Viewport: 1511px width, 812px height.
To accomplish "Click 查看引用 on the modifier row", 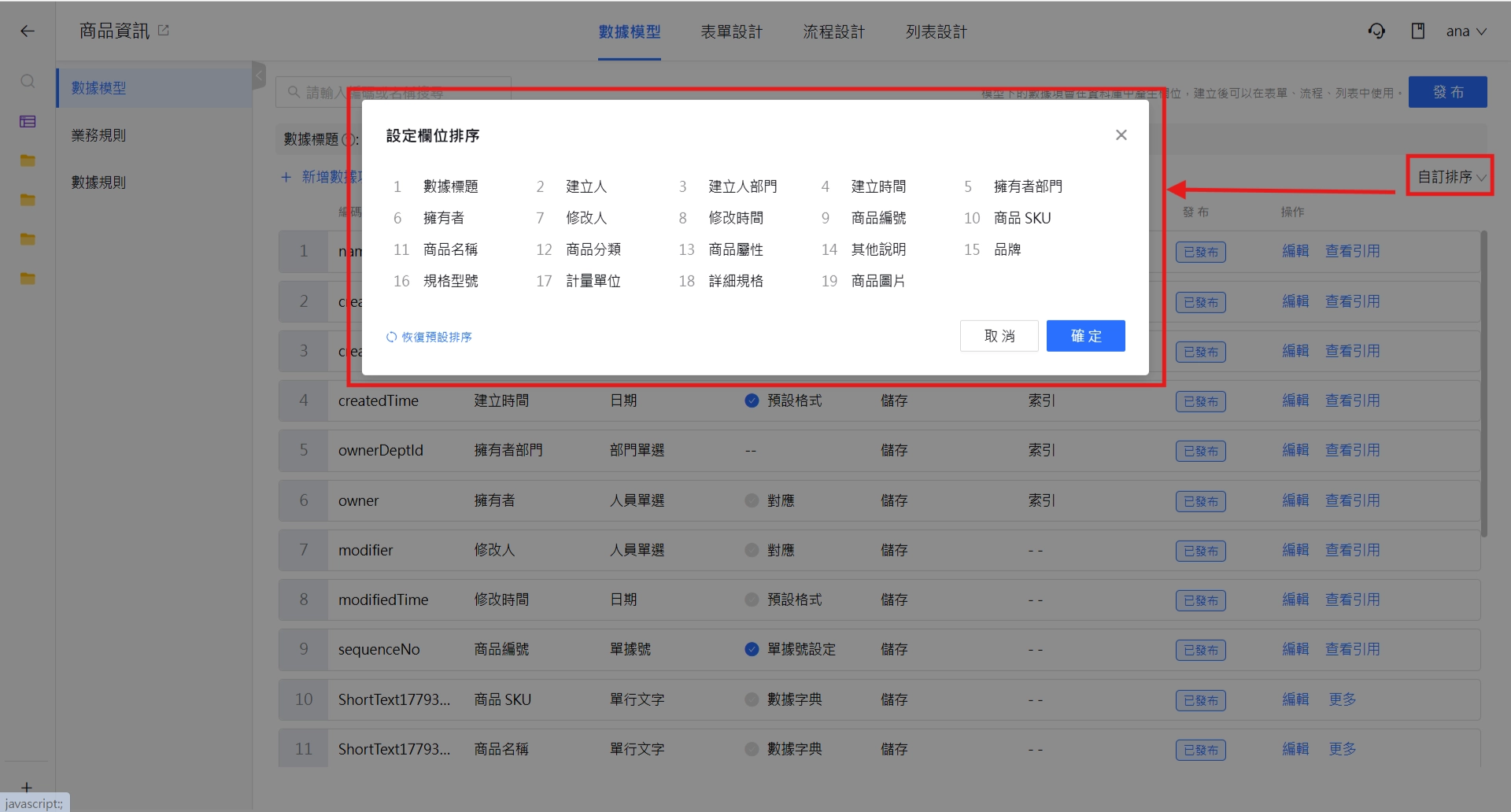I will tap(1353, 550).
